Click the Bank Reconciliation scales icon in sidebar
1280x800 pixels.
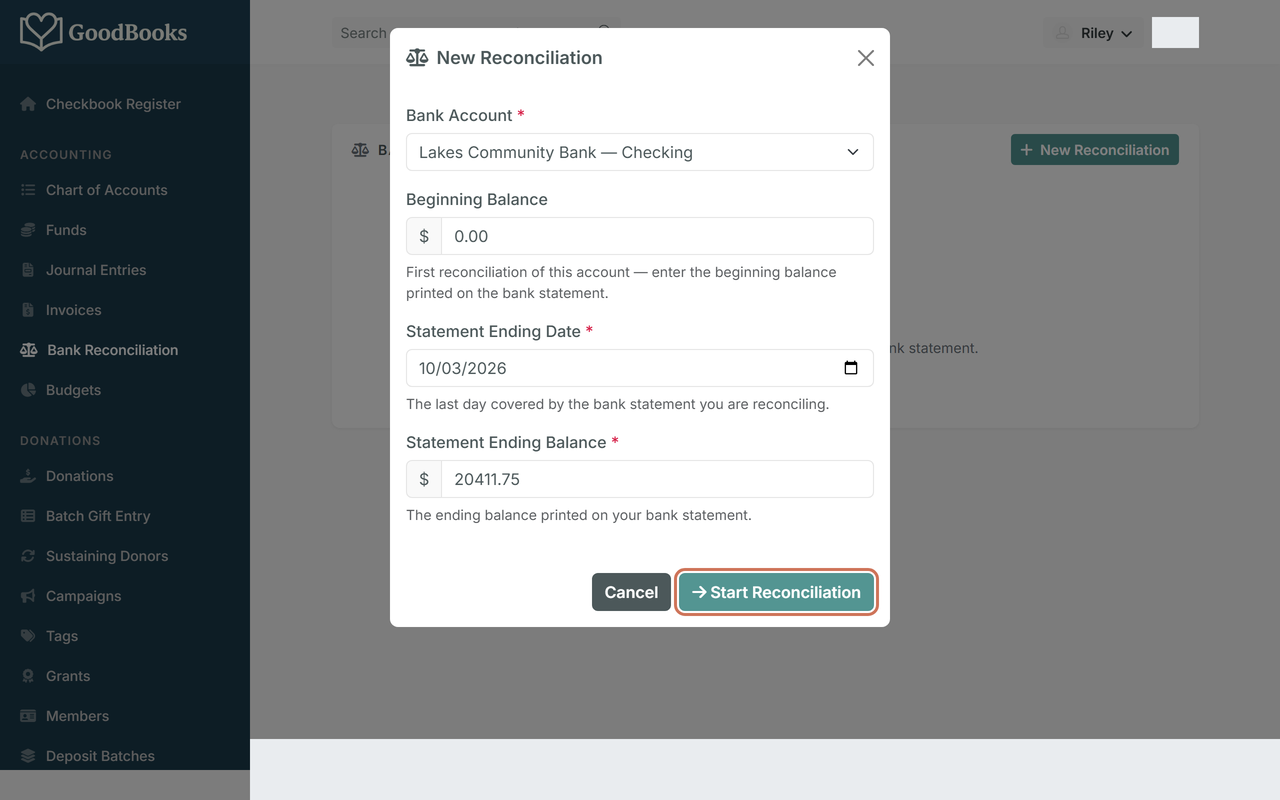click(29, 350)
